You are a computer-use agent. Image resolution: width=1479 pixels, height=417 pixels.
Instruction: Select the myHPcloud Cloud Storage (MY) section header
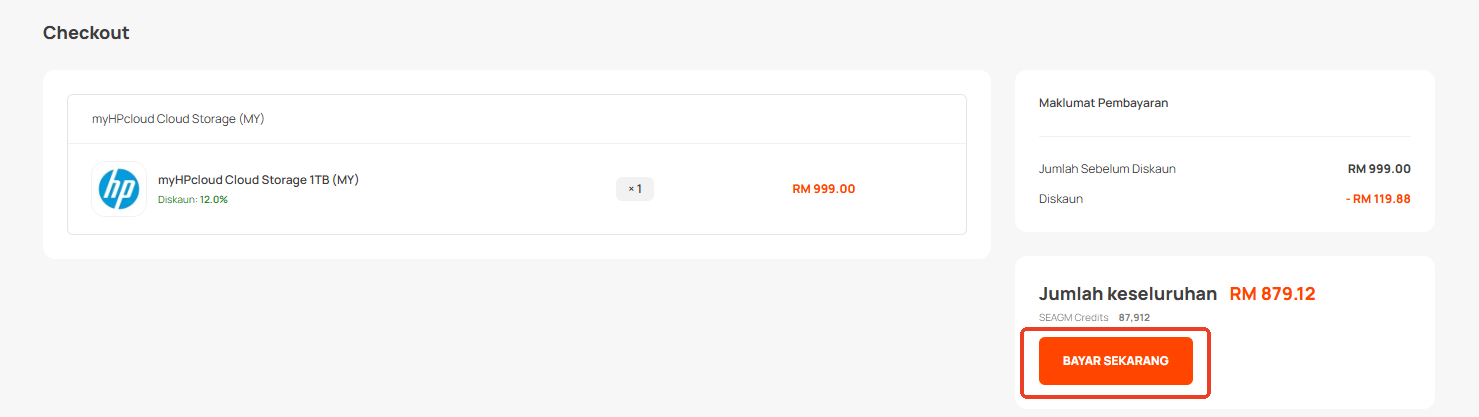(178, 119)
